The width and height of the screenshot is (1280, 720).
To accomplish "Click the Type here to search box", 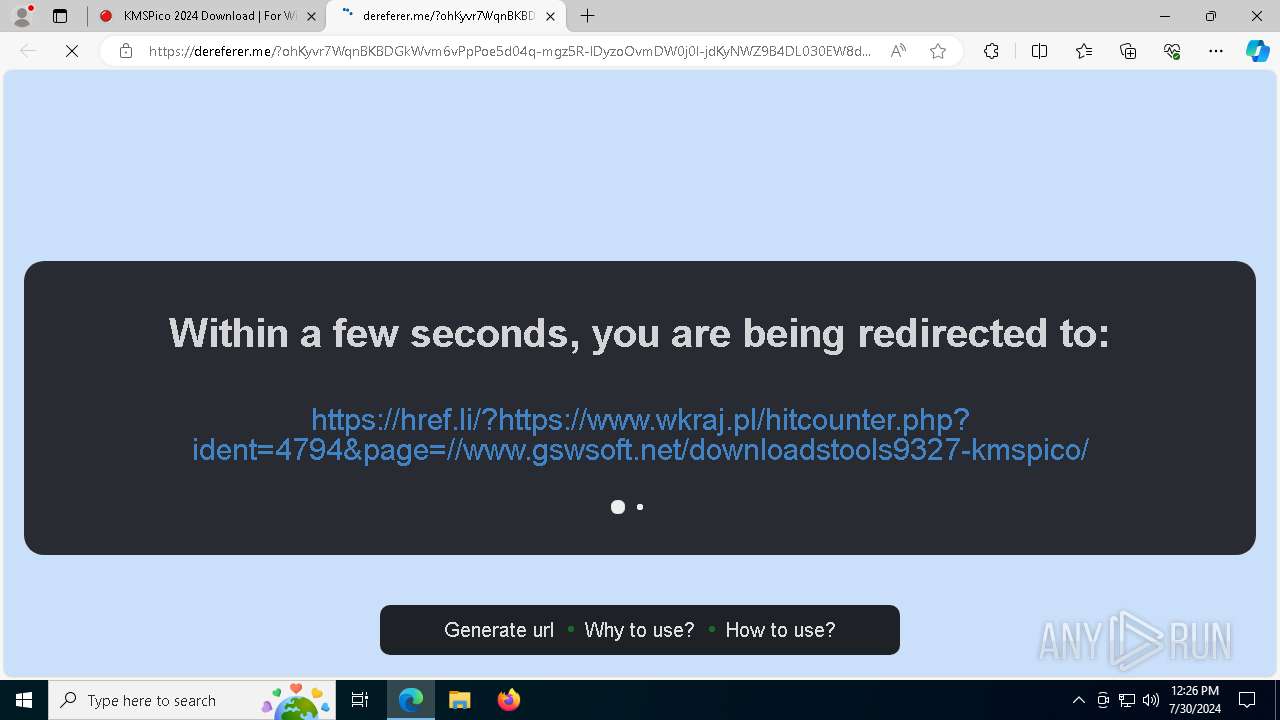I will point(192,700).
